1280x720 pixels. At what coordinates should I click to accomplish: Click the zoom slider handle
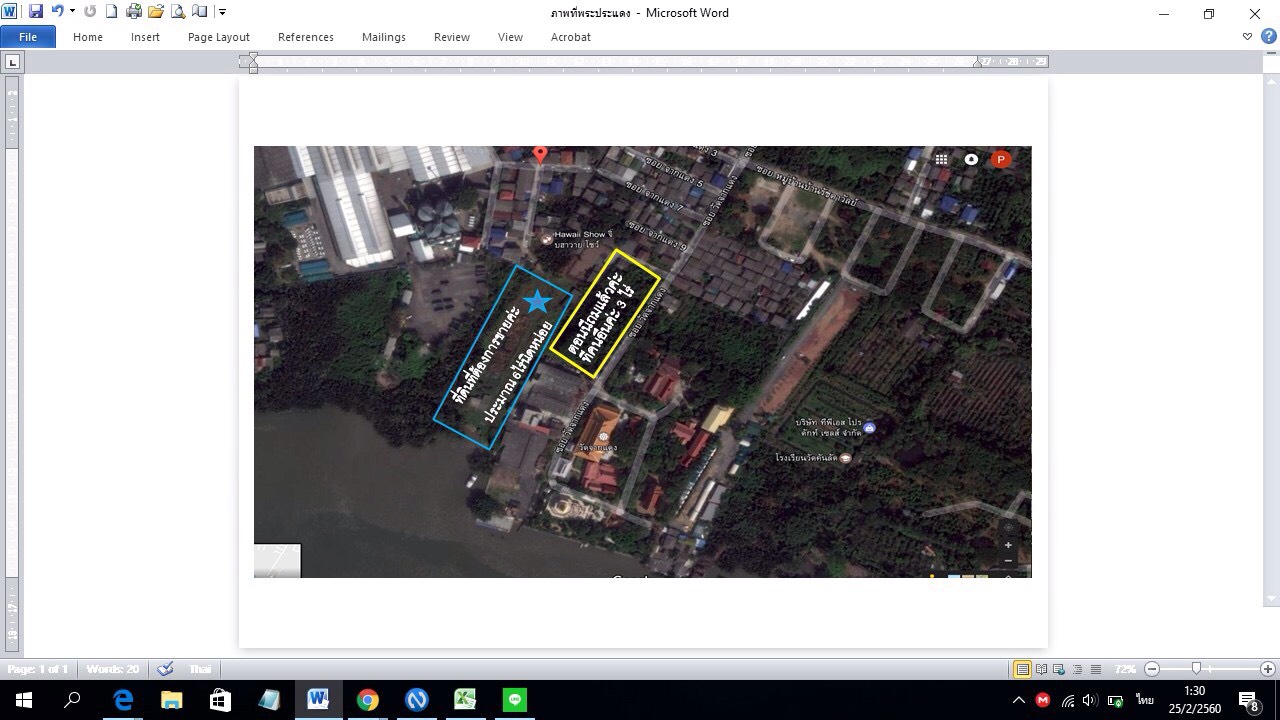(x=1196, y=669)
